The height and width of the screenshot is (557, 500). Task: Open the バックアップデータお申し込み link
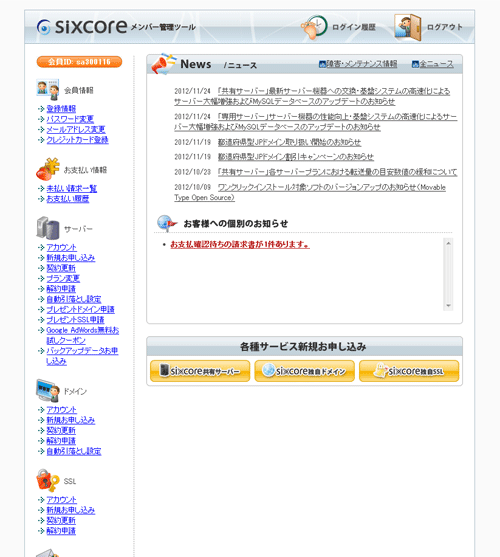pos(82,356)
